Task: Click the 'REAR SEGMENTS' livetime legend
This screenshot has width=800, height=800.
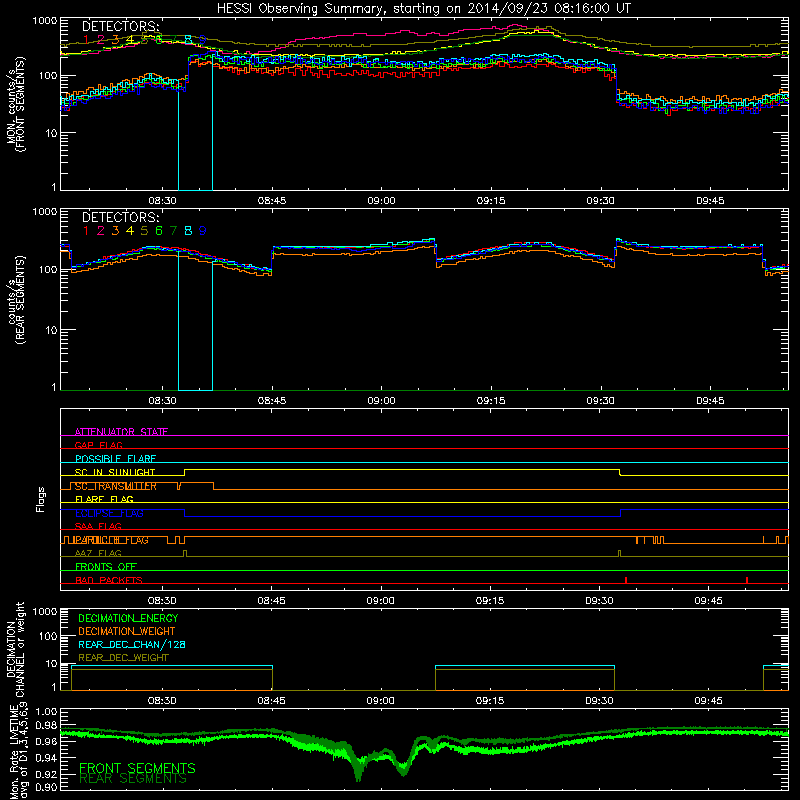Action: [133, 779]
